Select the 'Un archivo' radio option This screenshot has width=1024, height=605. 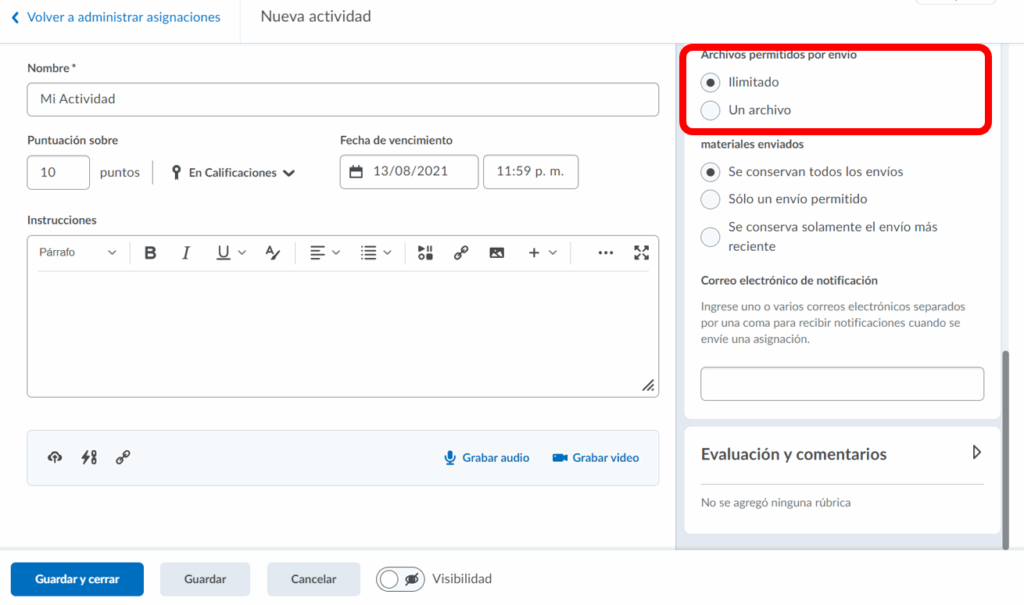pos(710,110)
